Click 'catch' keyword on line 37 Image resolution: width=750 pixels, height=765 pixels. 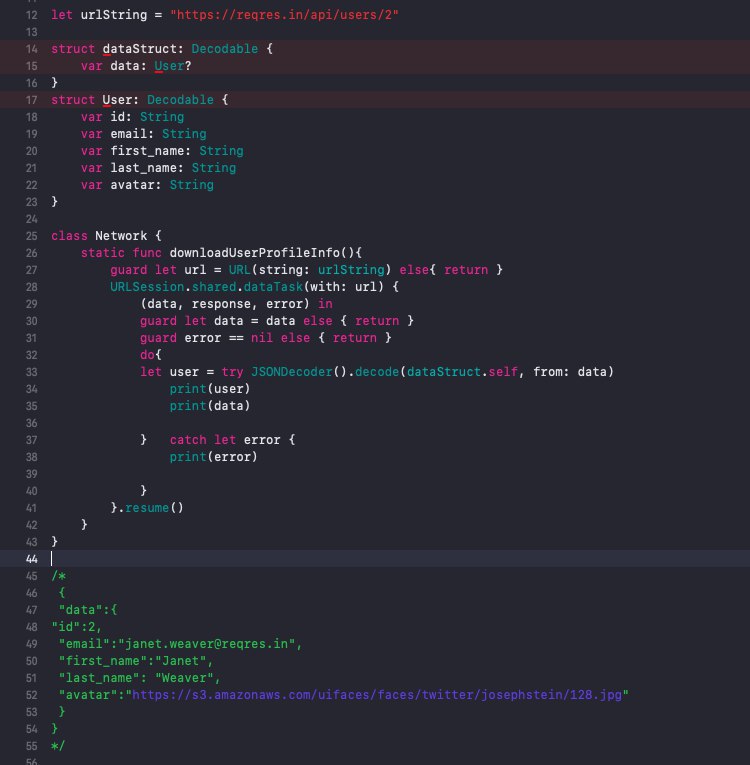(188, 440)
